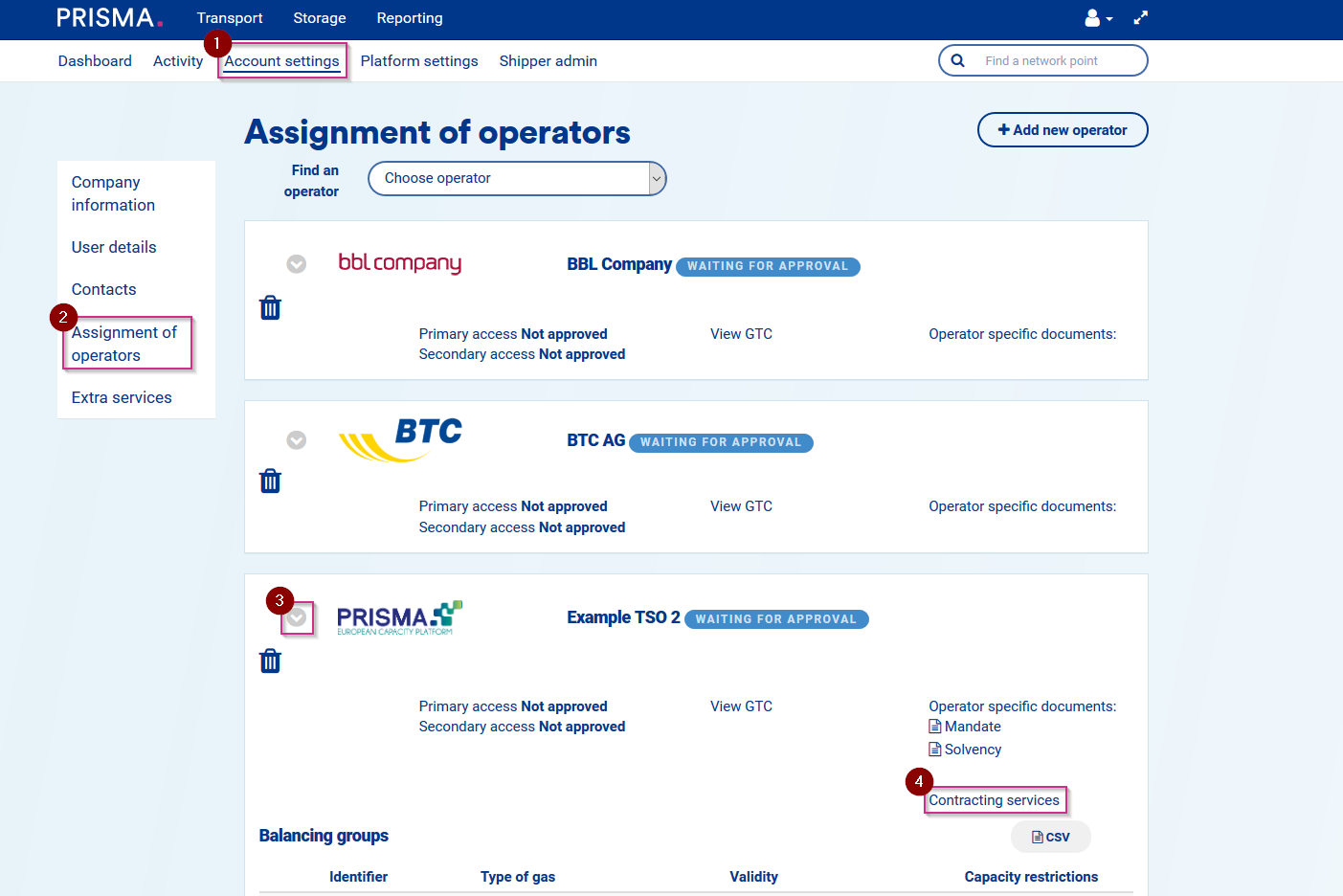Toggle fullscreen with the expand arrows icon
1343x896 pixels.
pos(1140,18)
